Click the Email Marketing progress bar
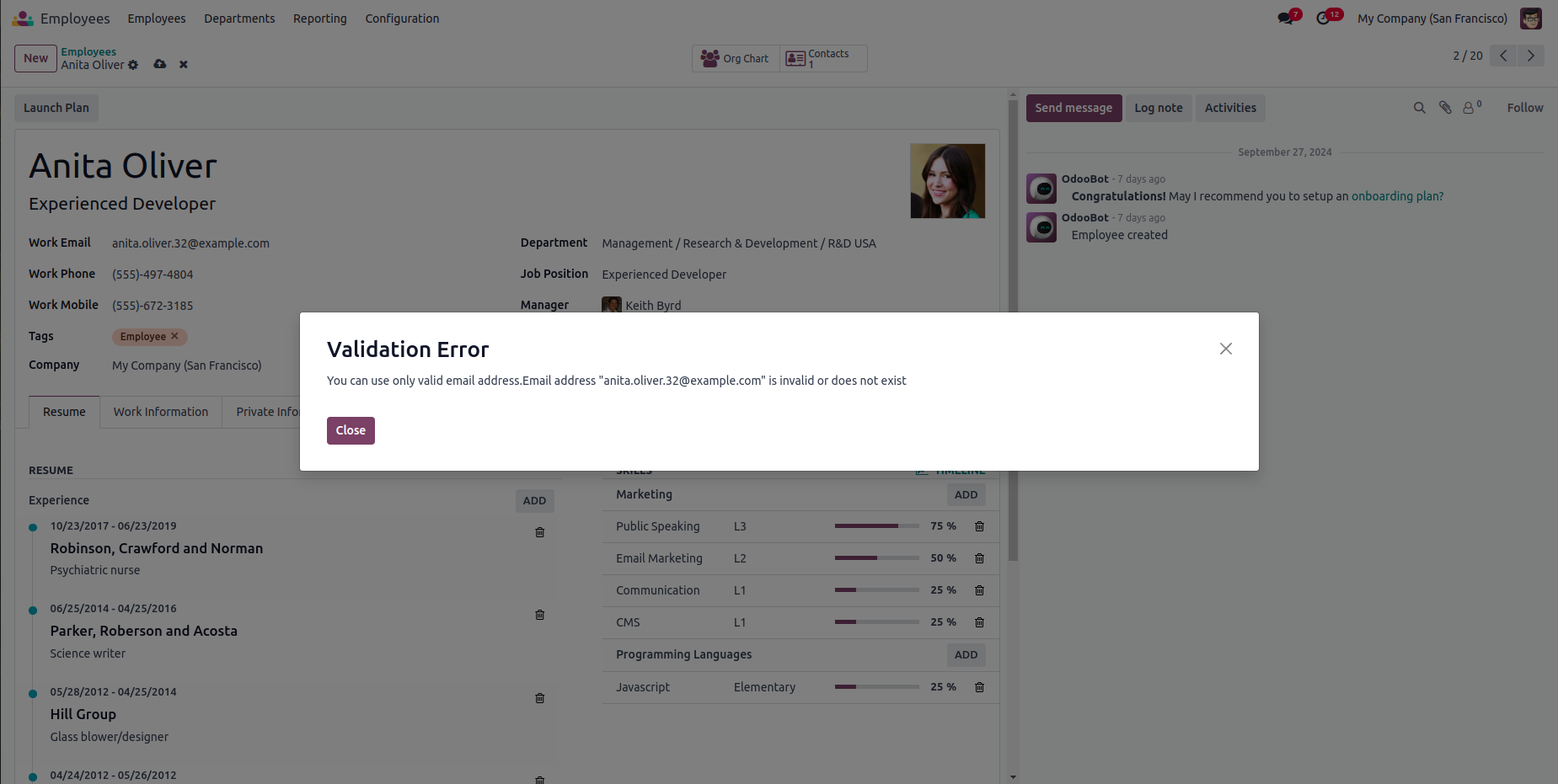The width and height of the screenshot is (1558, 784). 876,558
